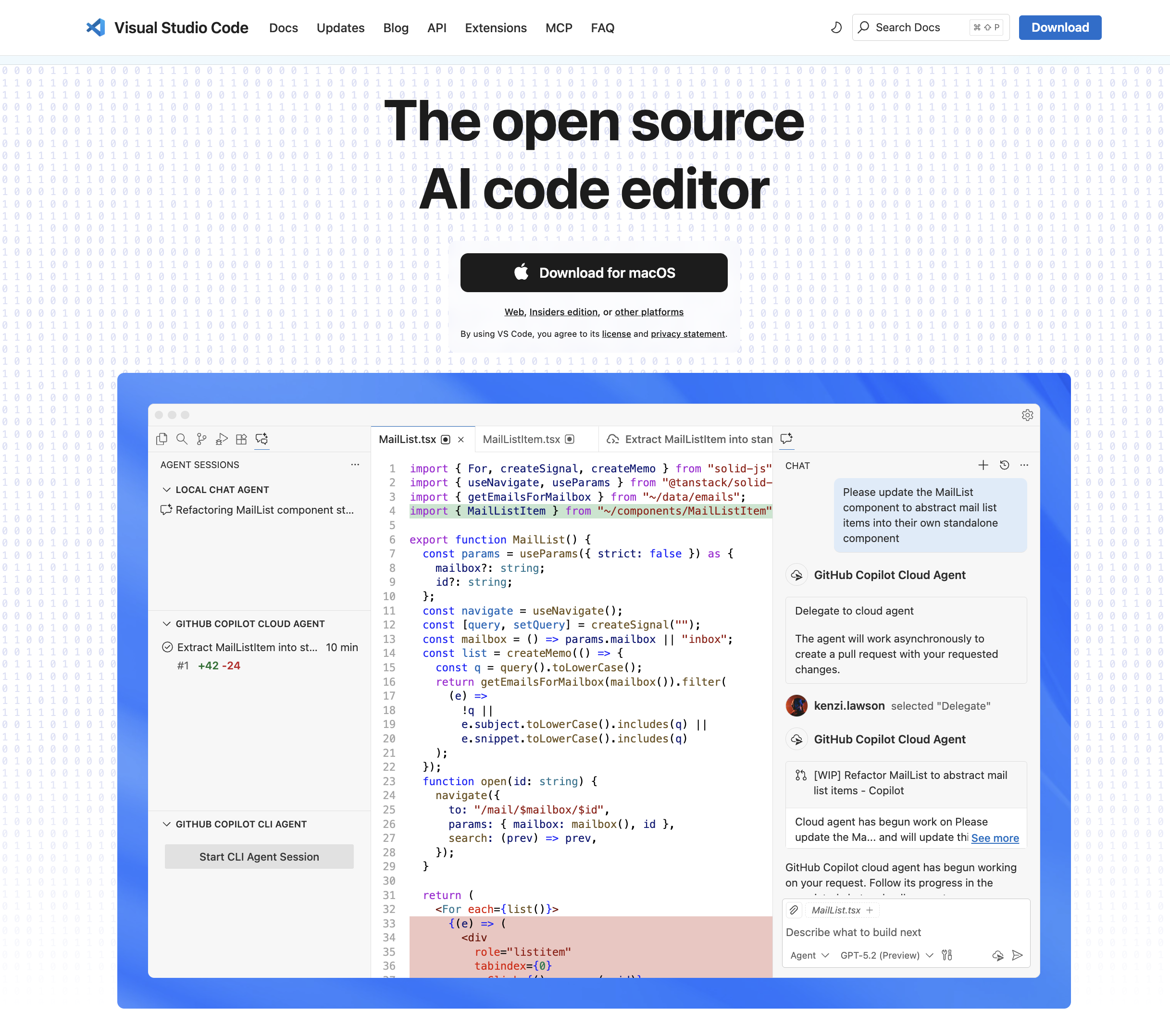Collapse the Local Chat Agent section
Viewport: 1170px width, 1036px height.
point(167,490)
